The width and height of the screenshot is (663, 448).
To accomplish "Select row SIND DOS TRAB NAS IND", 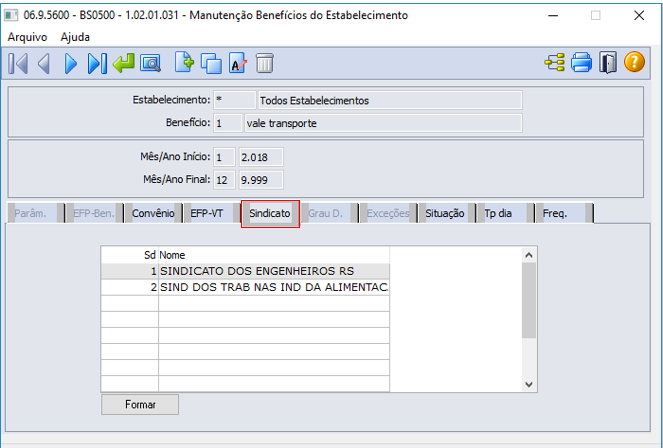I will [x=245, y=287].
